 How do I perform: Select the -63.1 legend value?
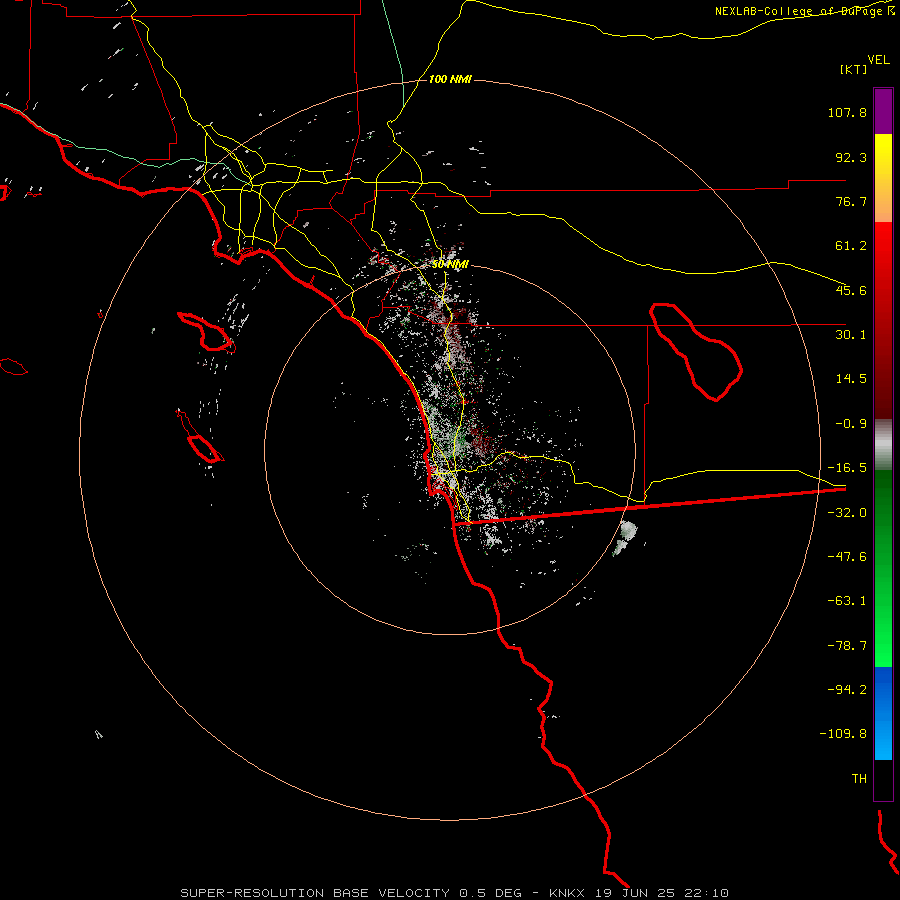point(847,601)
